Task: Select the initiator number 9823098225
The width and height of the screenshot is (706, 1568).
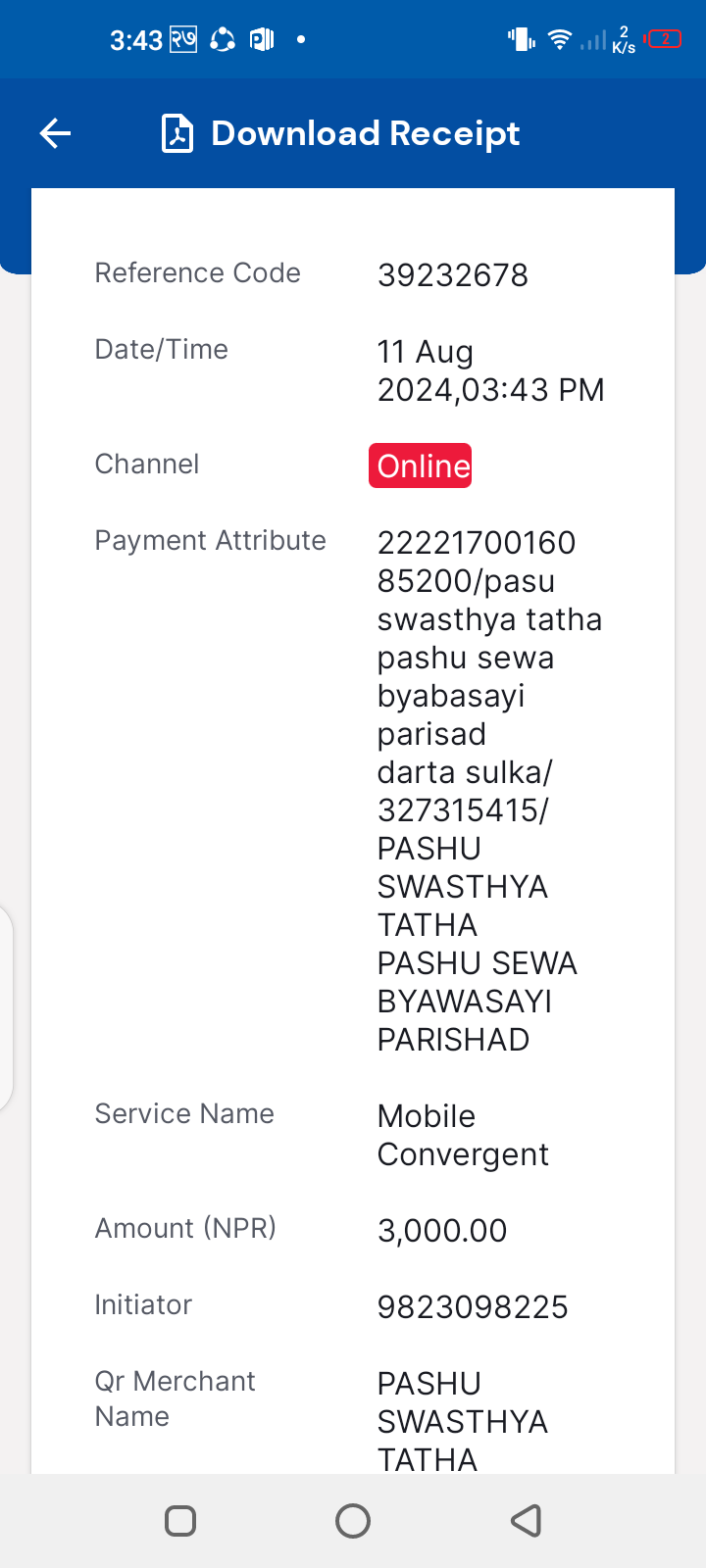Action: [473, 1307]
